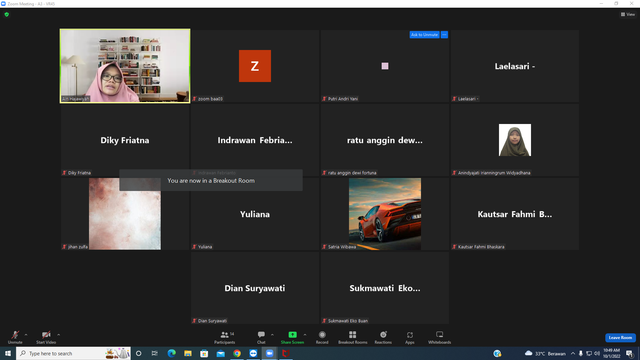Screen dimensions: 640x360
Task: Click the green Share Screen icon
Action: tap(292, 335)
